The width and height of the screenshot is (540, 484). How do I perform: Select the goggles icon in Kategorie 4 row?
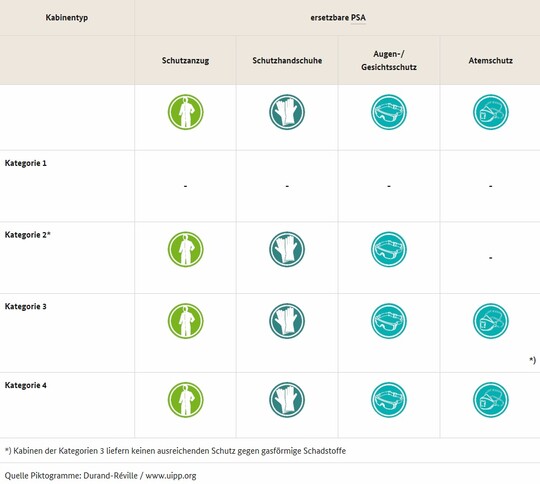click(x=389, y=400)
